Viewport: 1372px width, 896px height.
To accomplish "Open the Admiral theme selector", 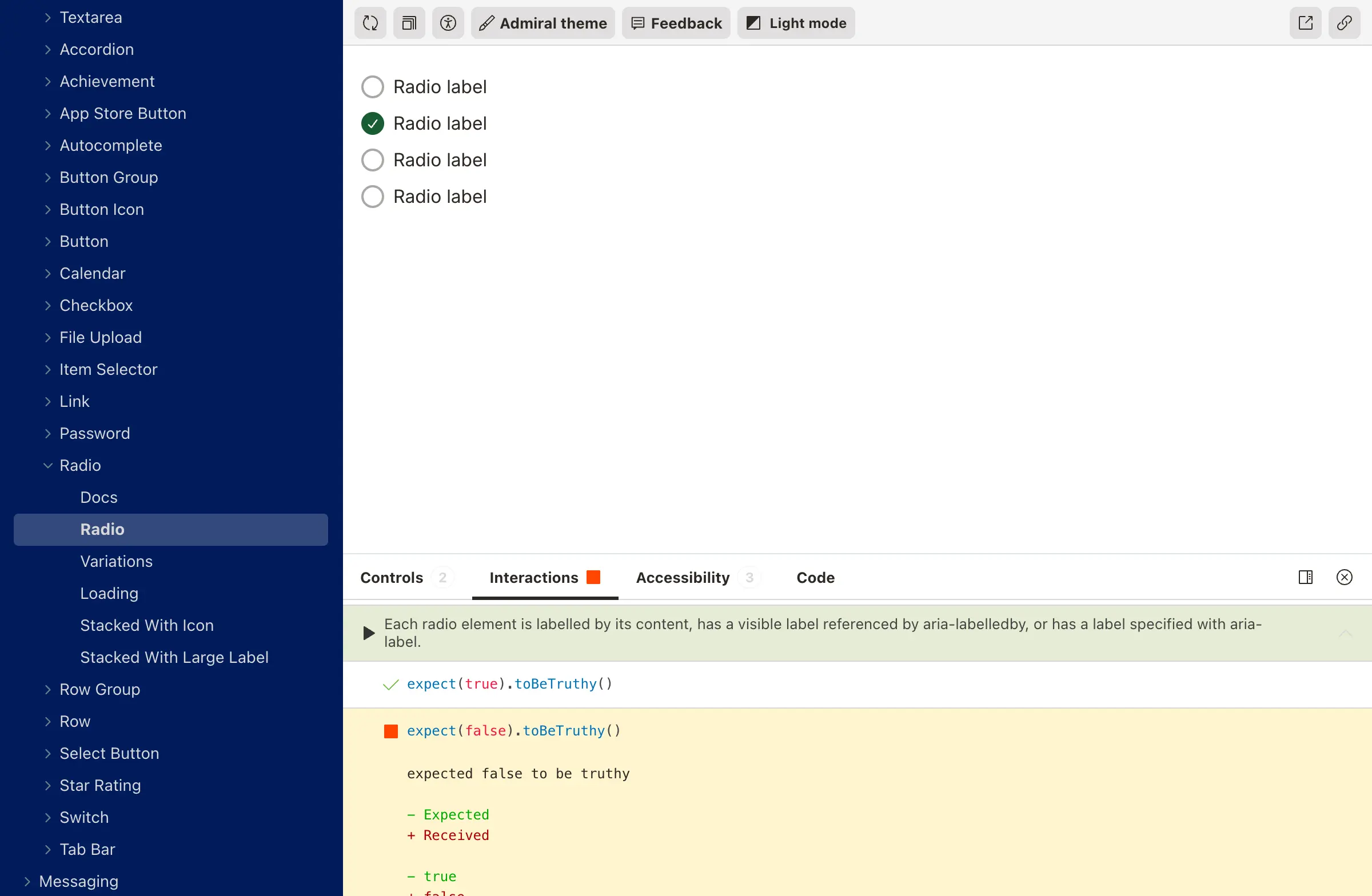I will tap(543, 23).
